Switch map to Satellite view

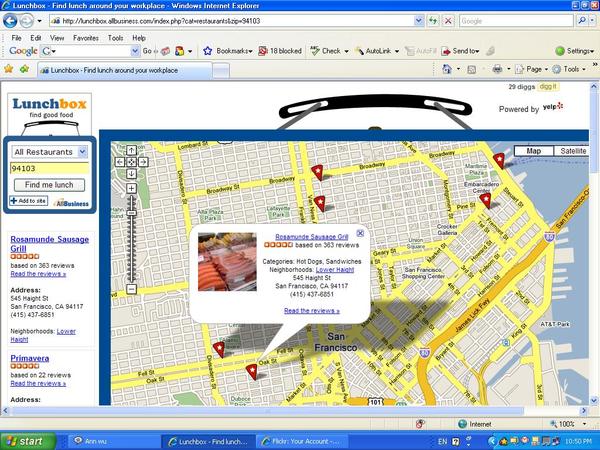572,151
